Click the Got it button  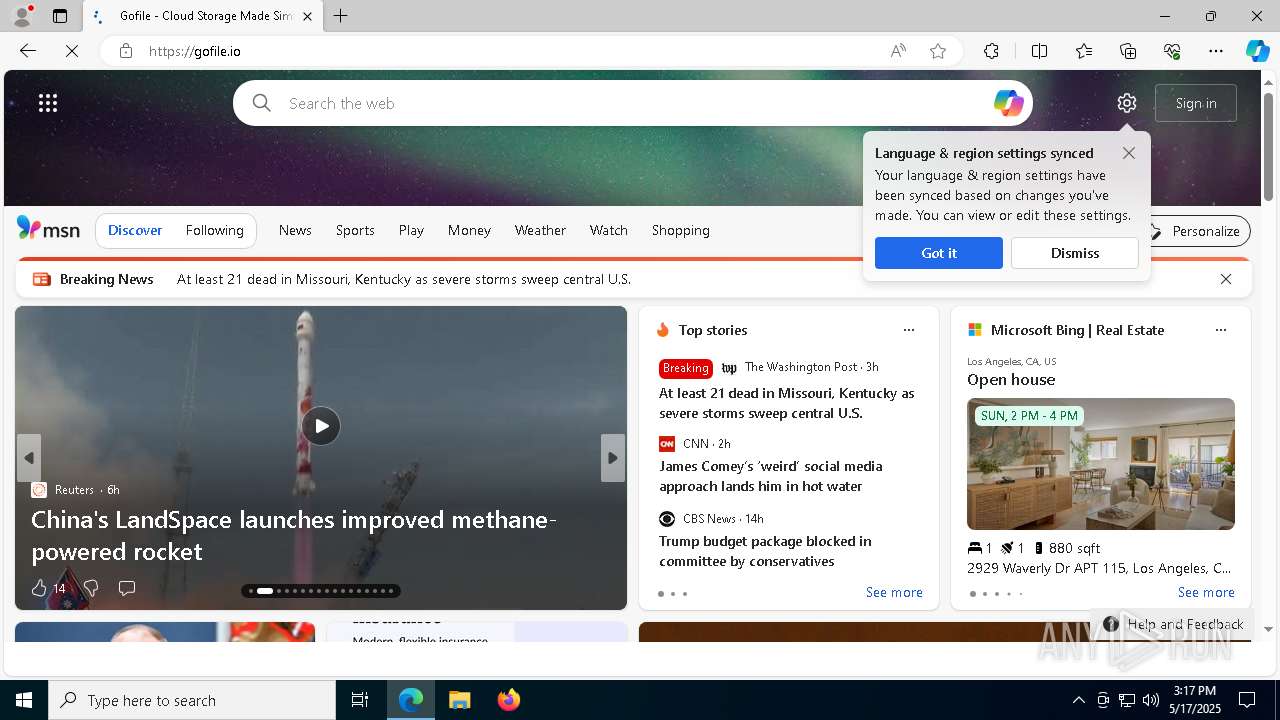tap(939, 253)
